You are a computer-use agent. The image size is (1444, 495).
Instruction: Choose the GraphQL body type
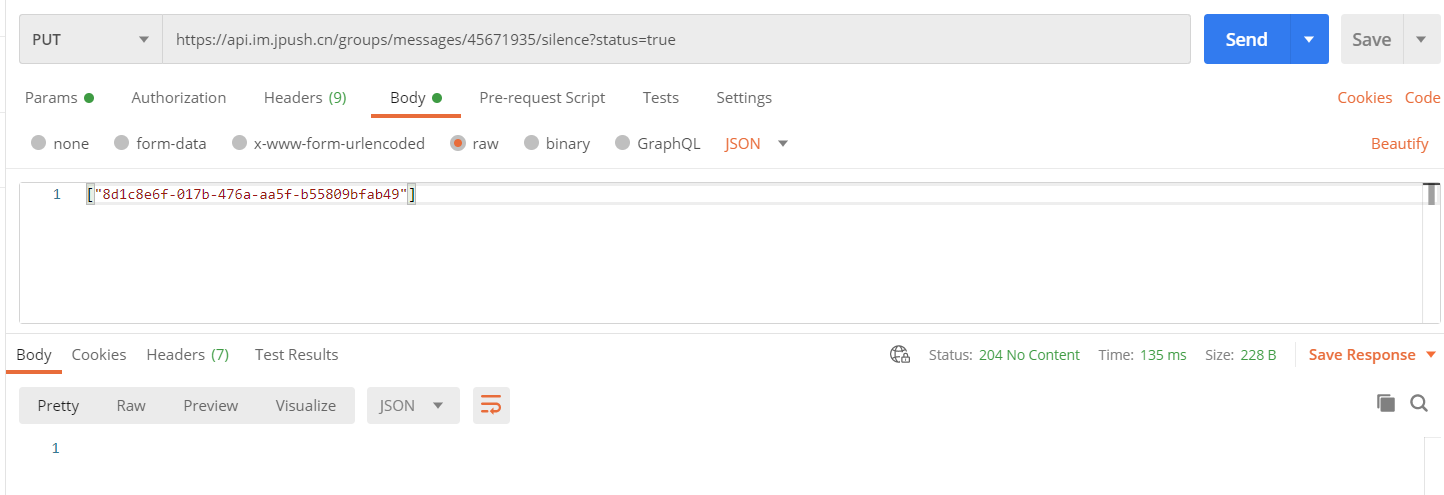tap(623, 143)
